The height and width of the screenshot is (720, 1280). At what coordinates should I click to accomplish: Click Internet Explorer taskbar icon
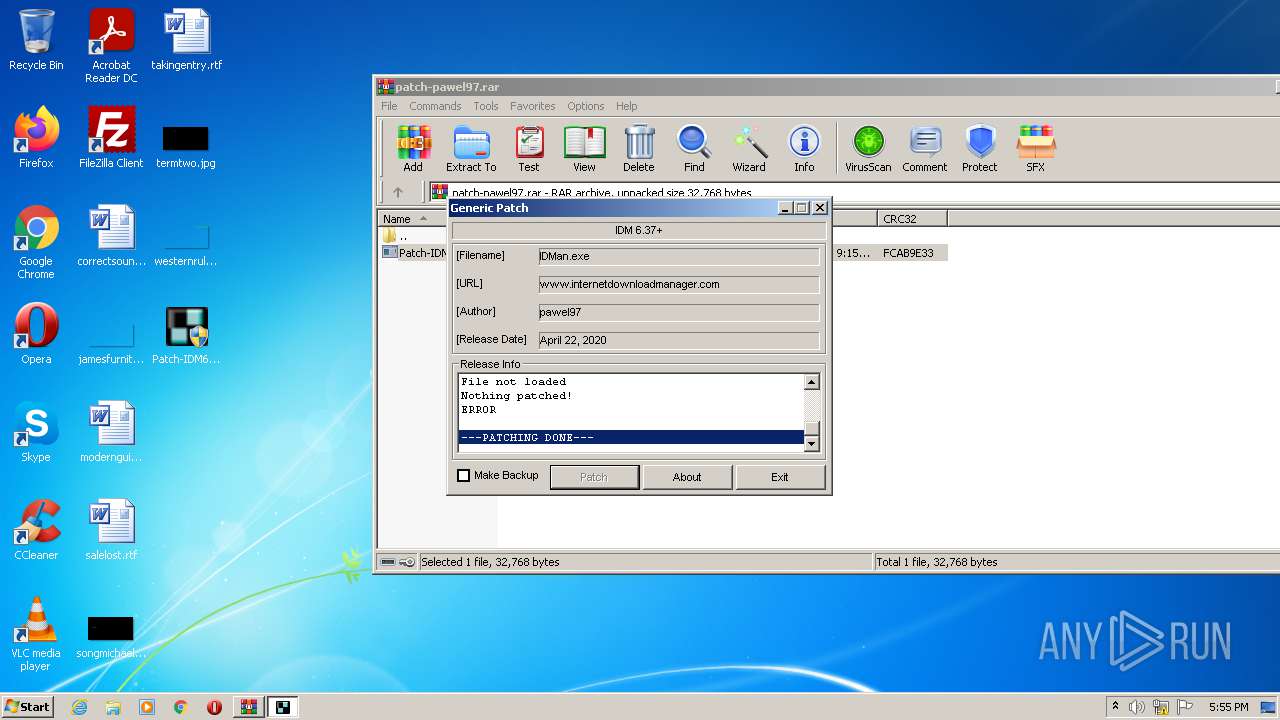click(79, 707)
